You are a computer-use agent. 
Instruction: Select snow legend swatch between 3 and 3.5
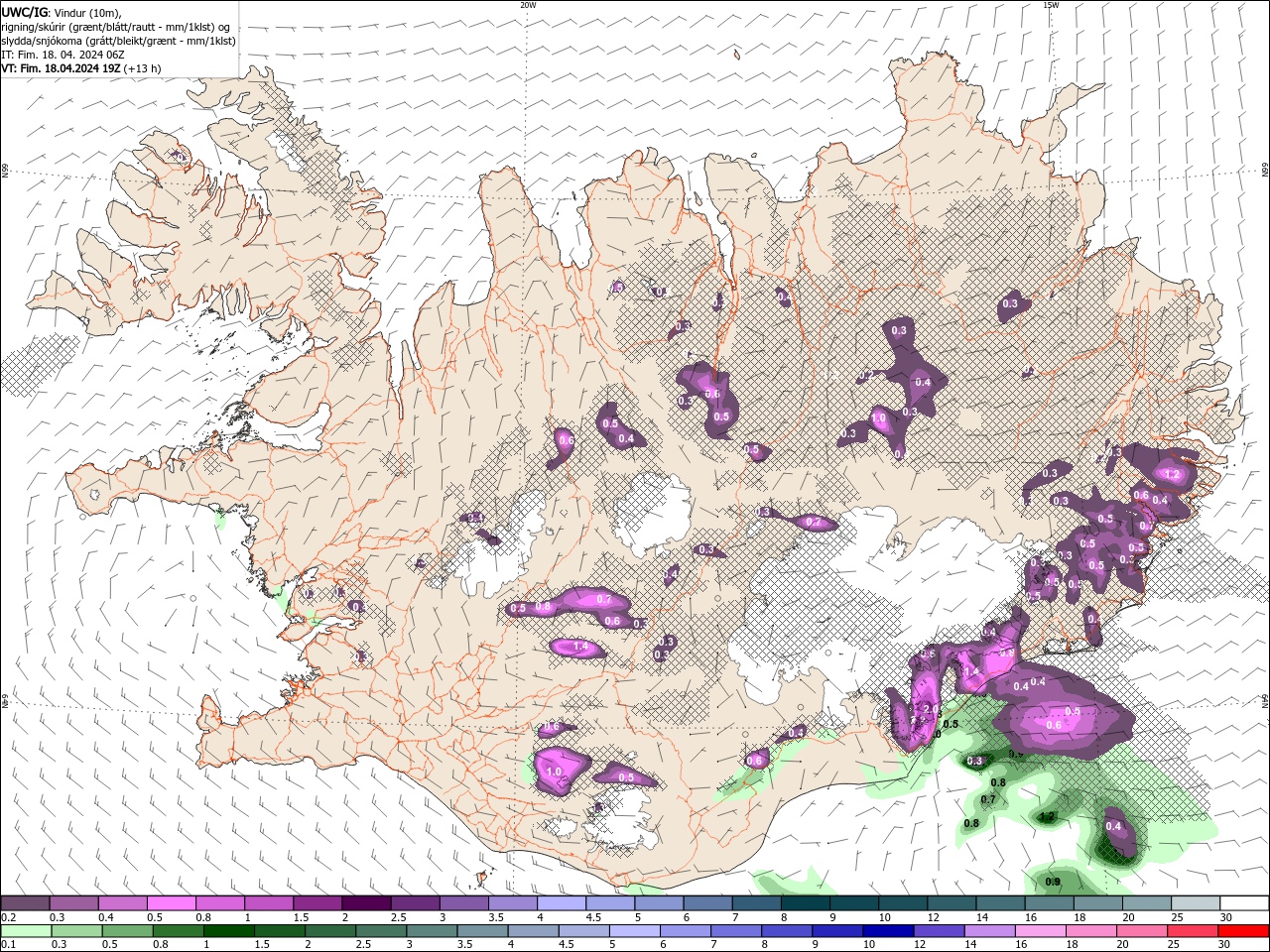pos(463,903)
